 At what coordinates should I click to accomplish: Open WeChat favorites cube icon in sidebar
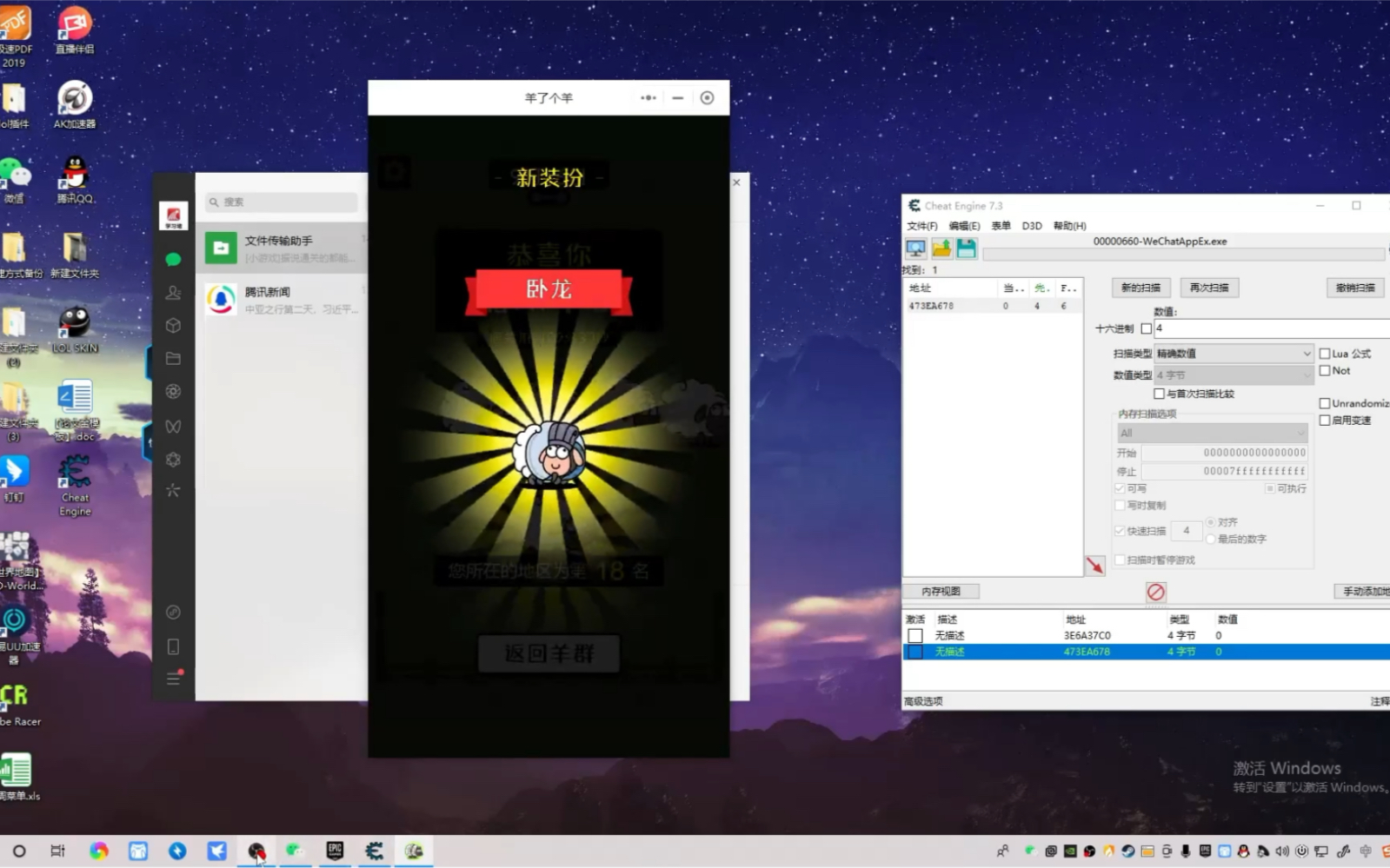click(173, 325)
